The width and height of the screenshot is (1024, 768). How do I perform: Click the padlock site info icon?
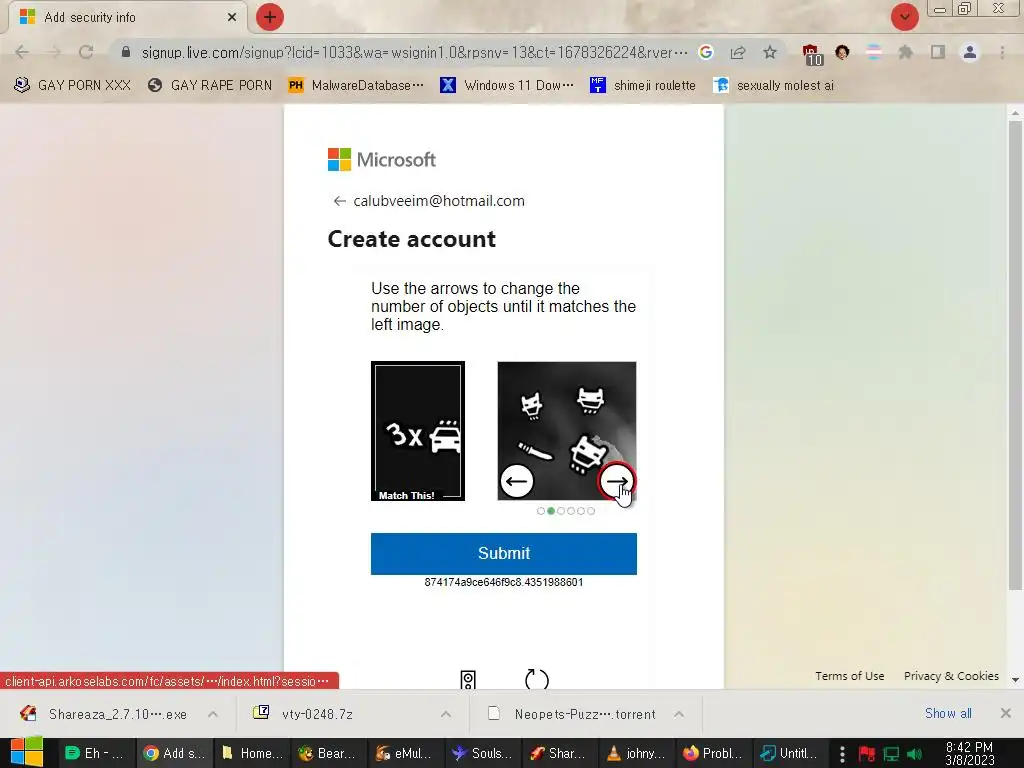125,52
